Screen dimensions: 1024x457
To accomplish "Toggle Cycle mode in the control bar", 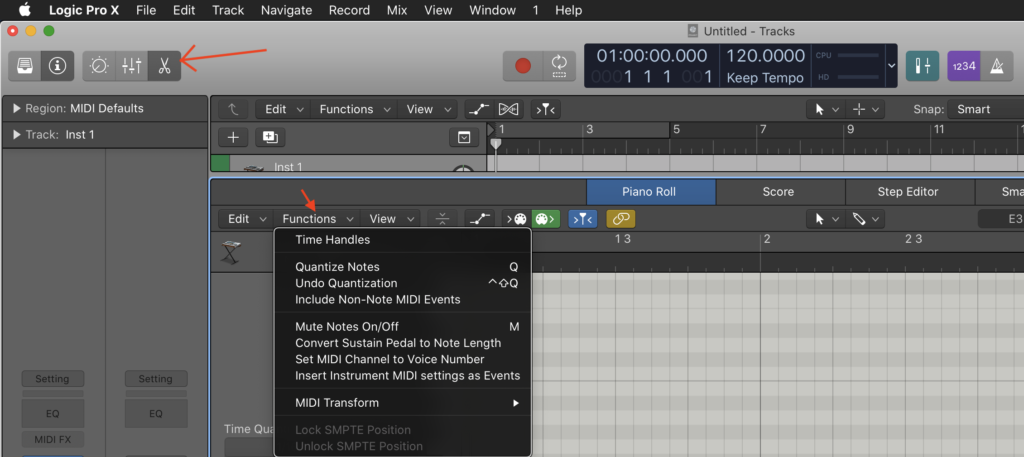I will click(x=559, y=66).
